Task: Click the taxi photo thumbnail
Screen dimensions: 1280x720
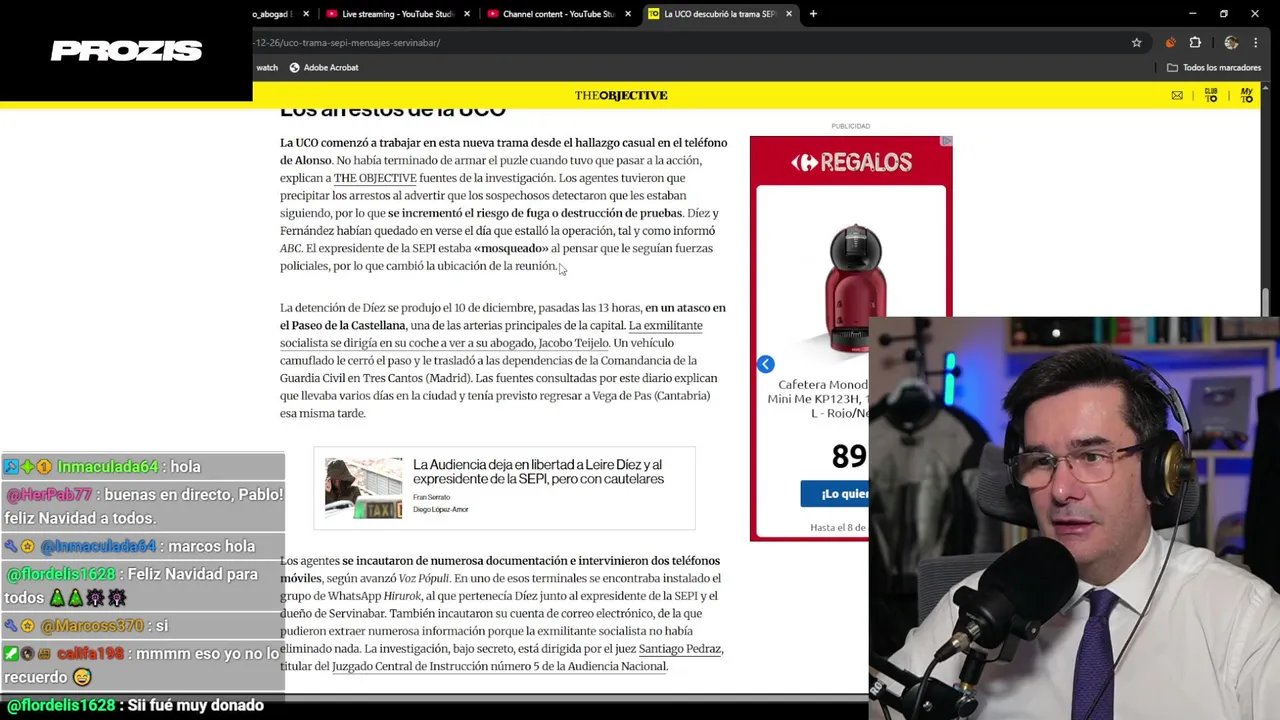Action: pos(364,488)
